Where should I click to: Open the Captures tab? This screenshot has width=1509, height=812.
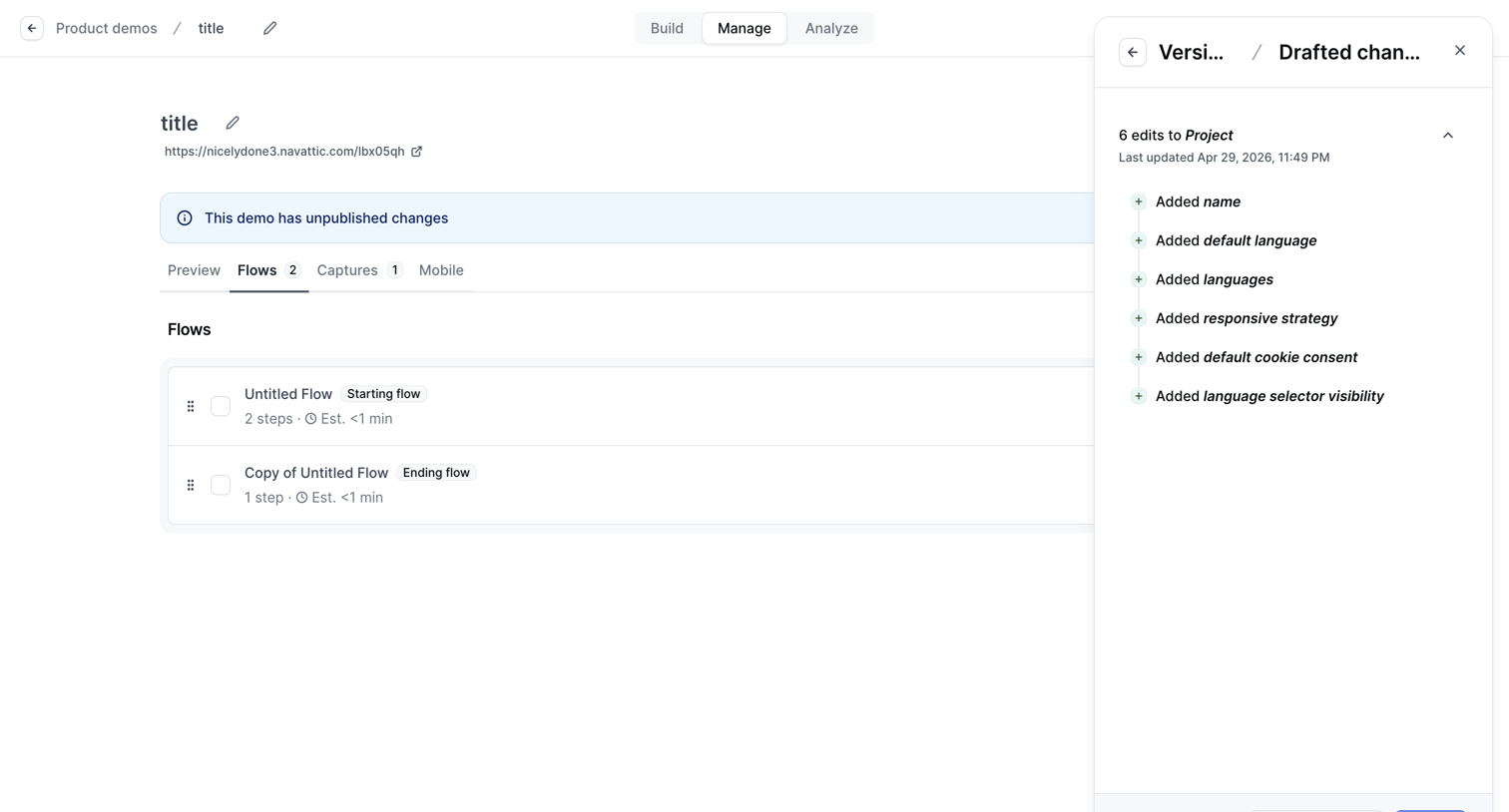(x=359, y=270)
